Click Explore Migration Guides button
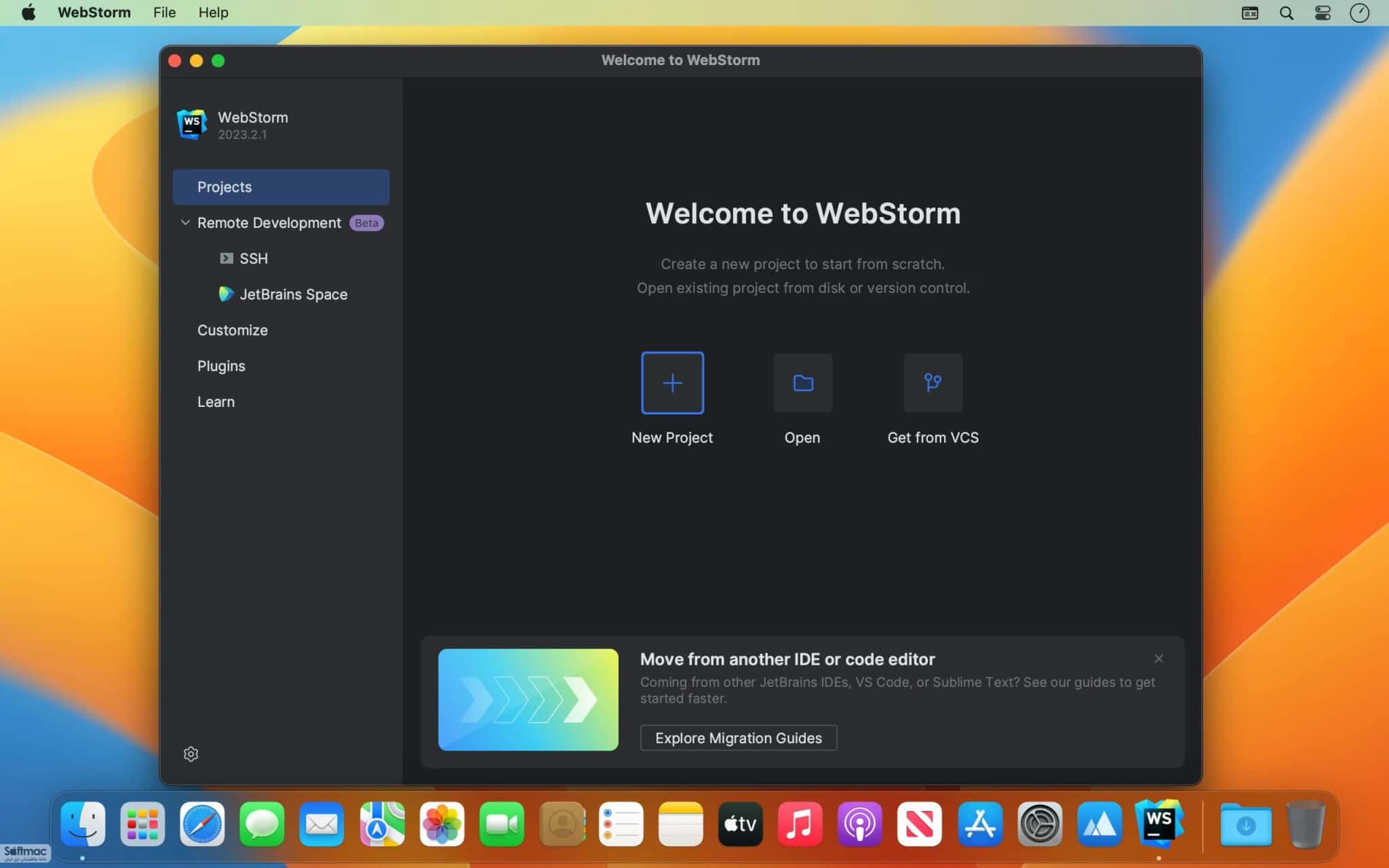The height and width of the screenshot is (868, 1389). coord(738,738)
